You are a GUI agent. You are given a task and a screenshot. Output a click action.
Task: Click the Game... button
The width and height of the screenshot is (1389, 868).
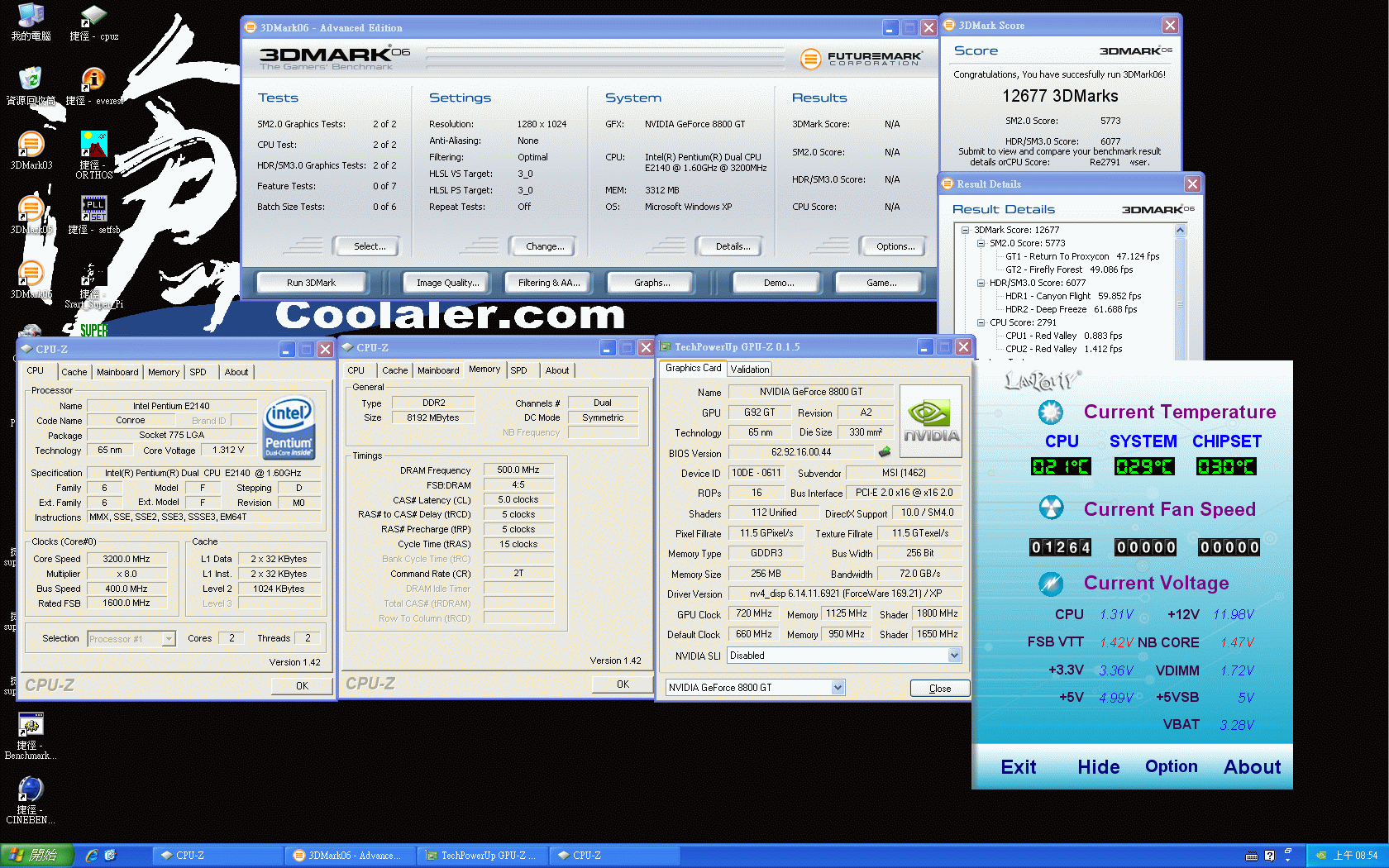tap(881, 283)
